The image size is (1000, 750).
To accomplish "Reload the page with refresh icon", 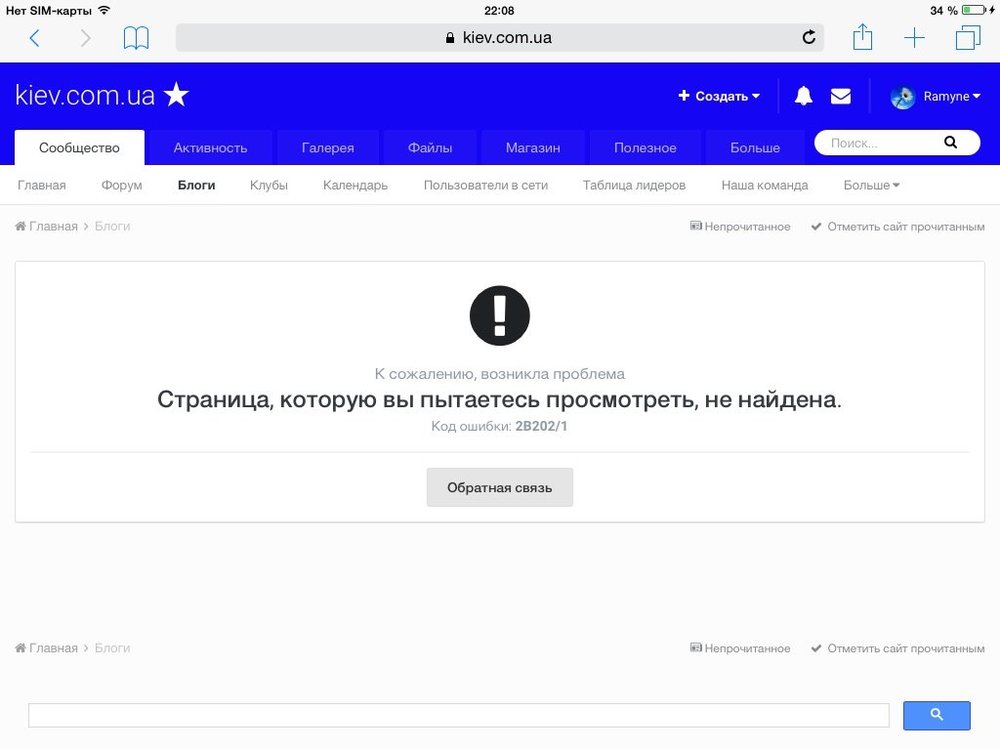I will pos(809,38).
